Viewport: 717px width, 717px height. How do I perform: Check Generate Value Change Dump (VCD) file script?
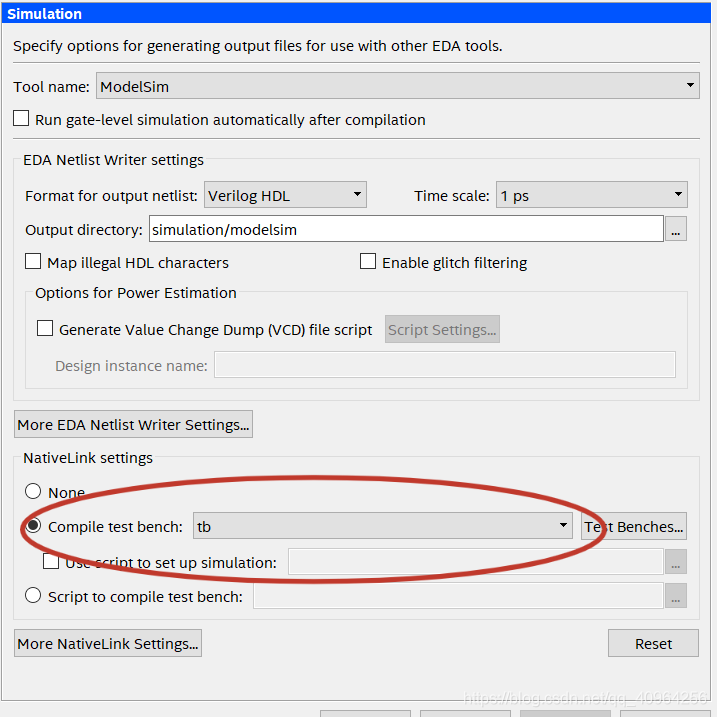pyautogui.click(x=45, y=328)
